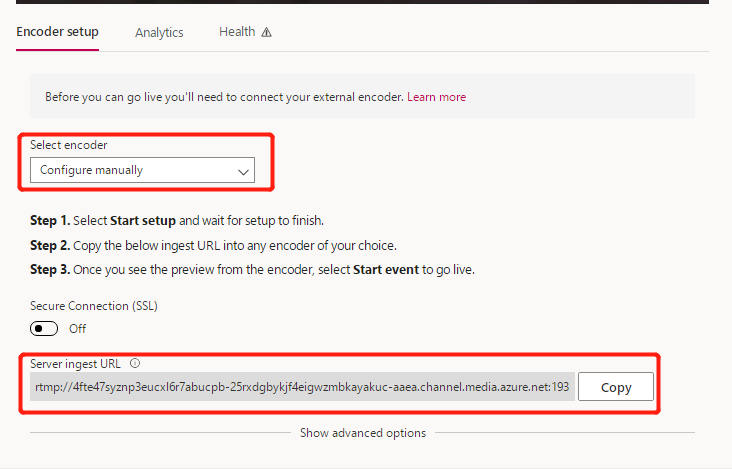Click the Select encoder label

(x=69, y=145)
